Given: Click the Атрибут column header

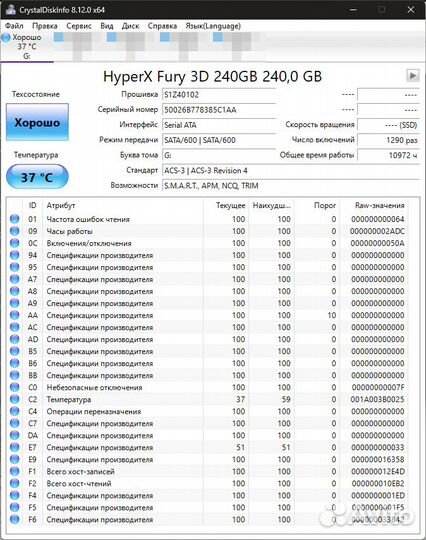Looking at the screenshot, I should pyautogui.click(x=123, y=206).
